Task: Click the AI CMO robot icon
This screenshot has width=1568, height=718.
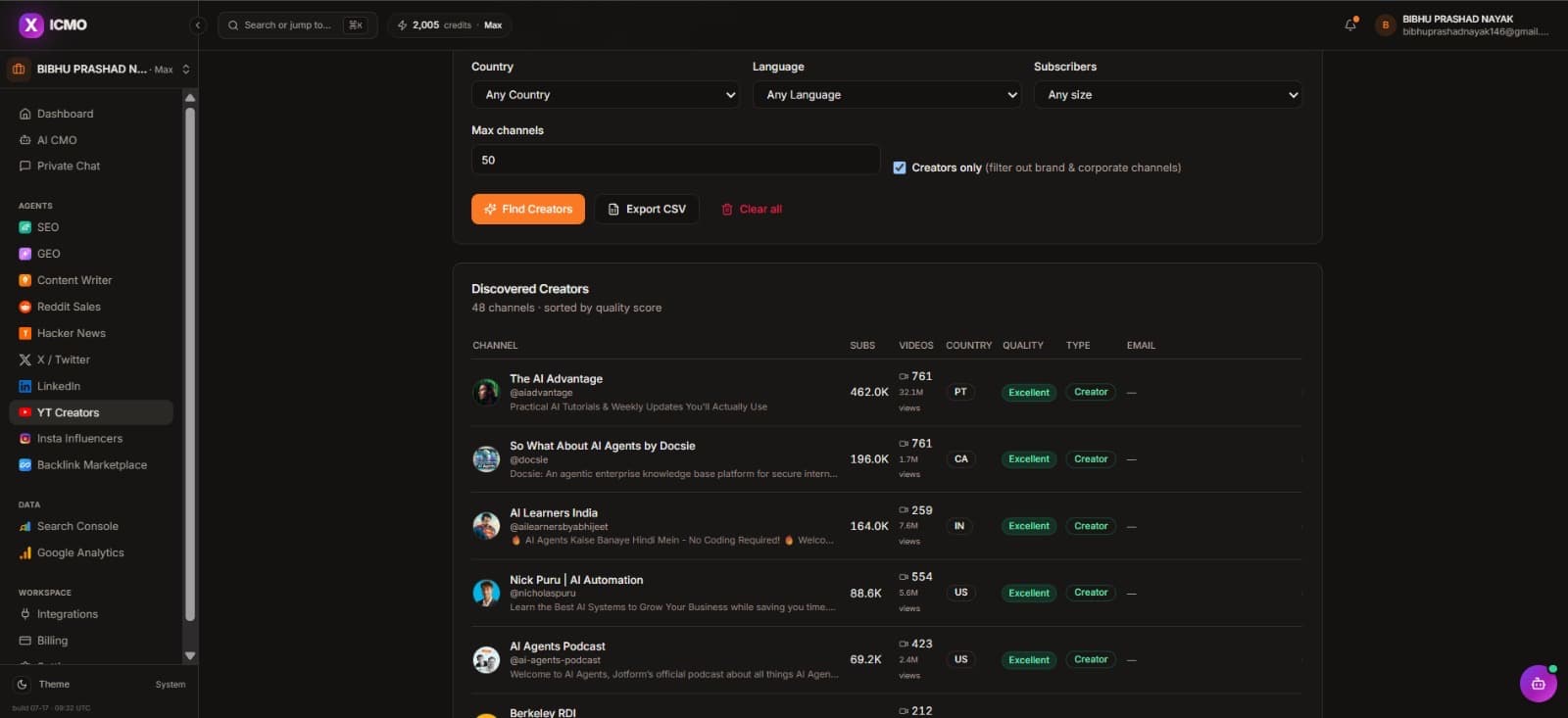Action: [25, 140]
